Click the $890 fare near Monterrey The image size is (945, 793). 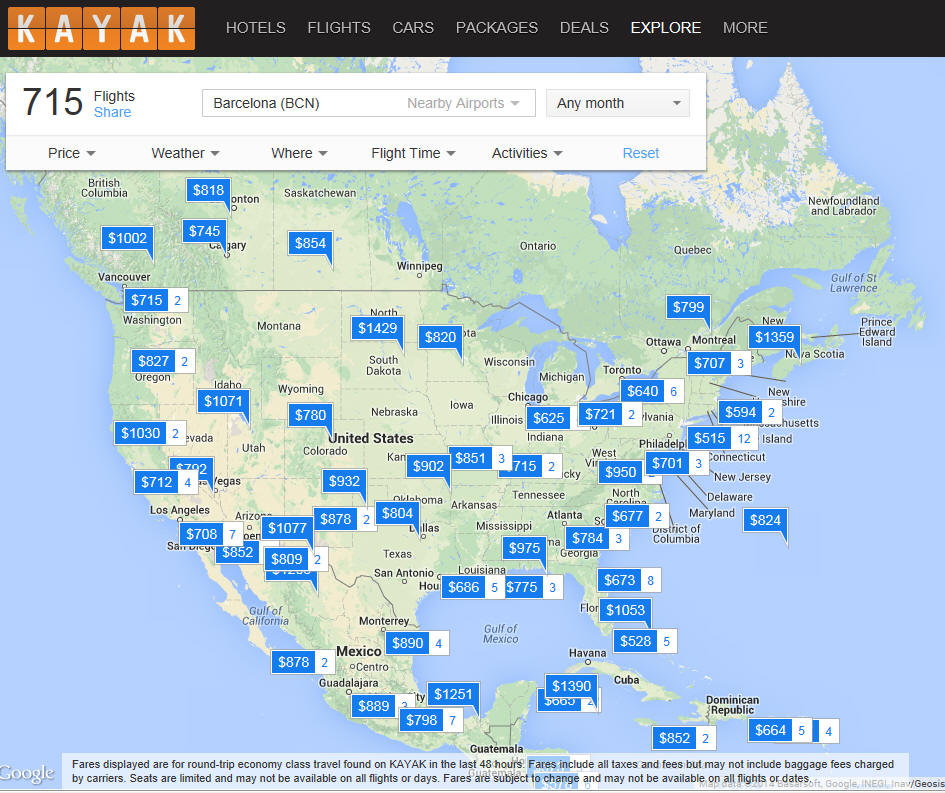[x=417, y=643]
